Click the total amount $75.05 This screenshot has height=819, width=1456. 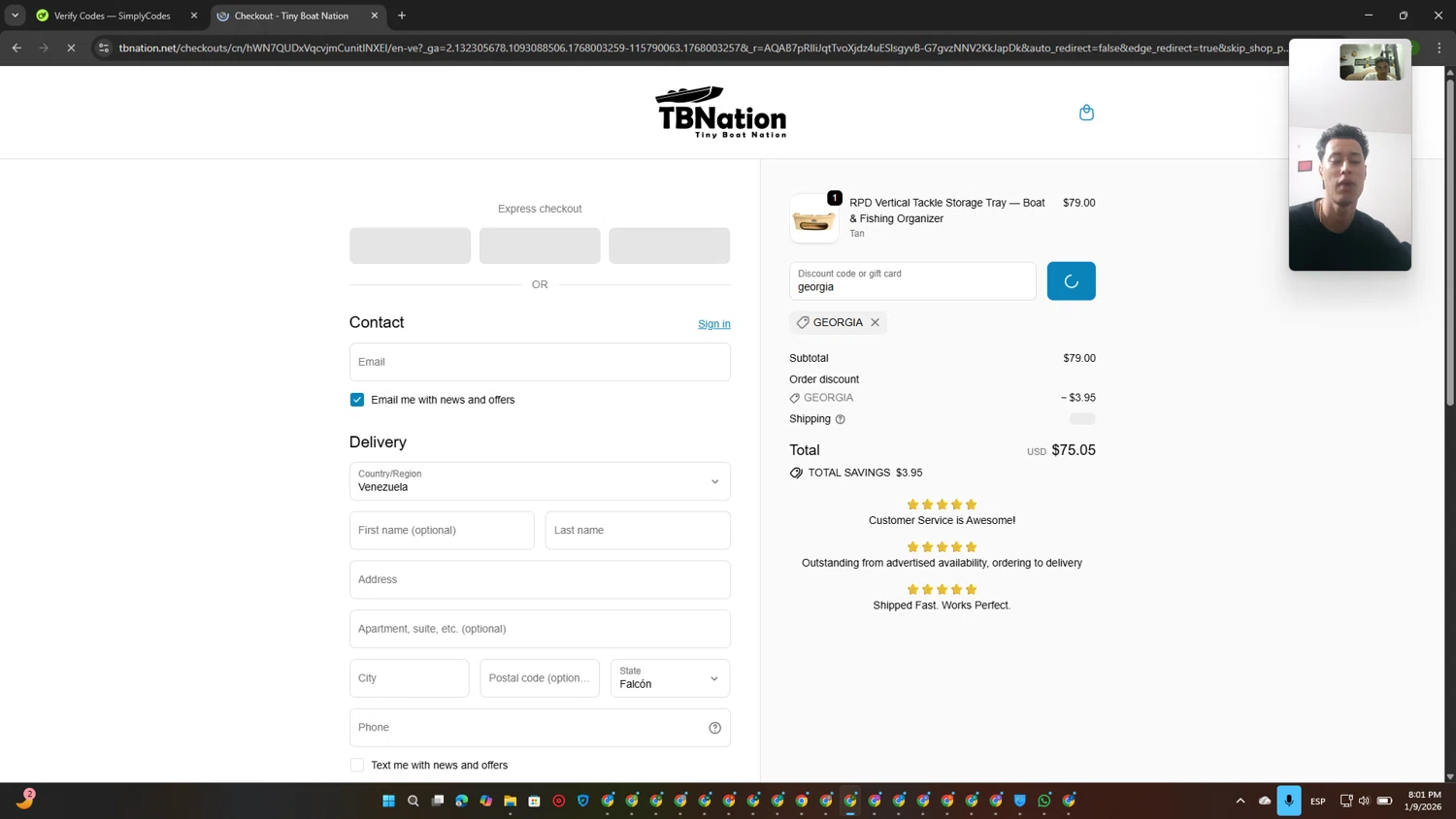pos(1074,450)
